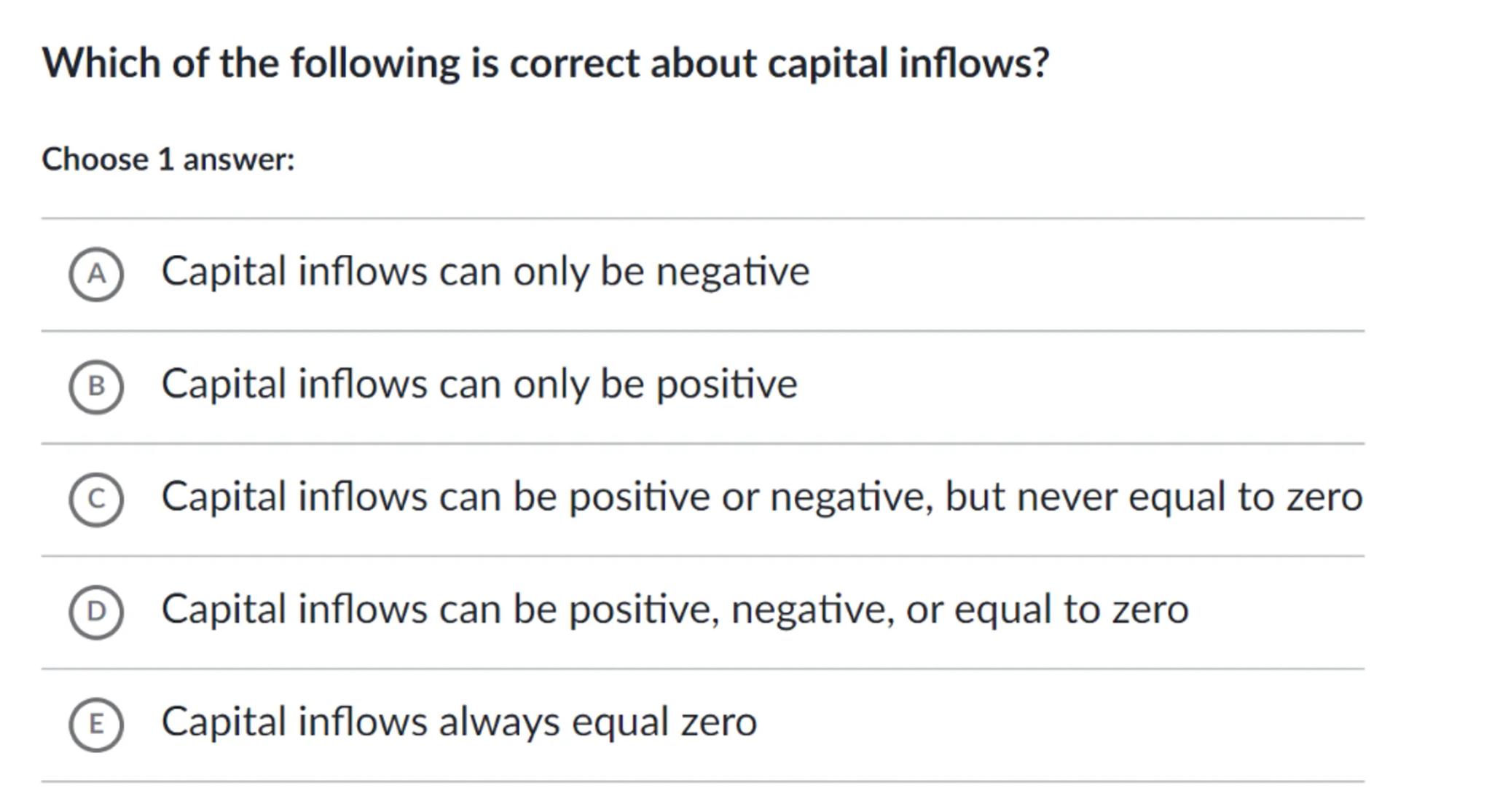This screenshot has height=812, width=1492.
Task: Click 'capital inflows?' at end of question
Action: pyautogui.click(x=908, y=63)
